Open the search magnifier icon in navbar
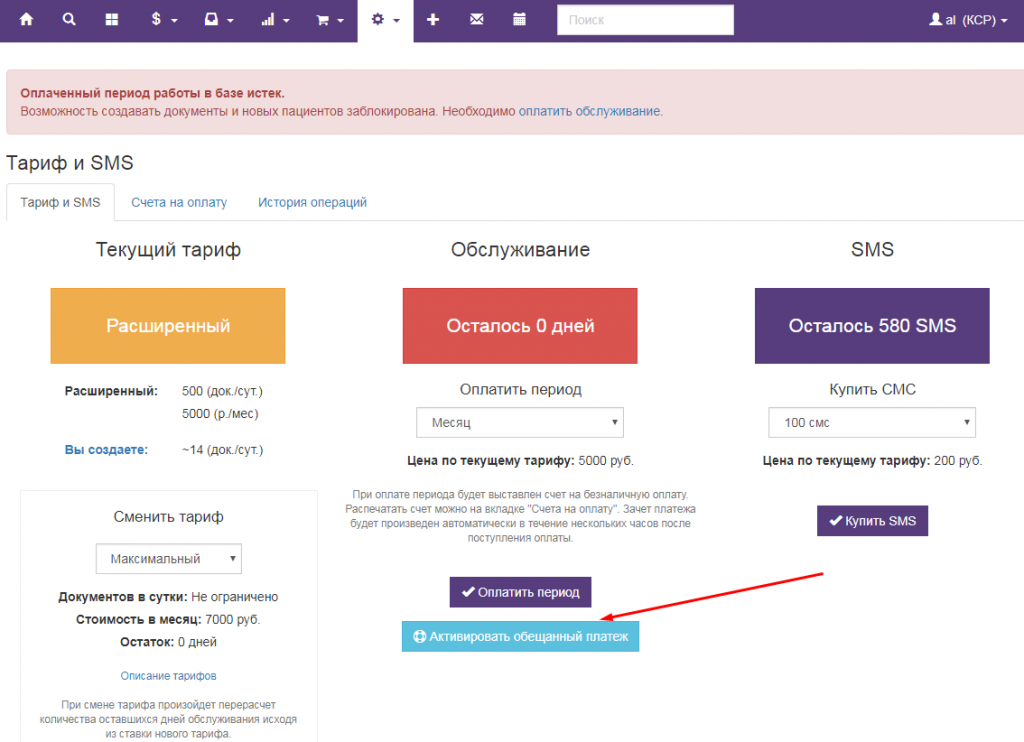Screen dimensions: 1024x742 tap(69, 20)
